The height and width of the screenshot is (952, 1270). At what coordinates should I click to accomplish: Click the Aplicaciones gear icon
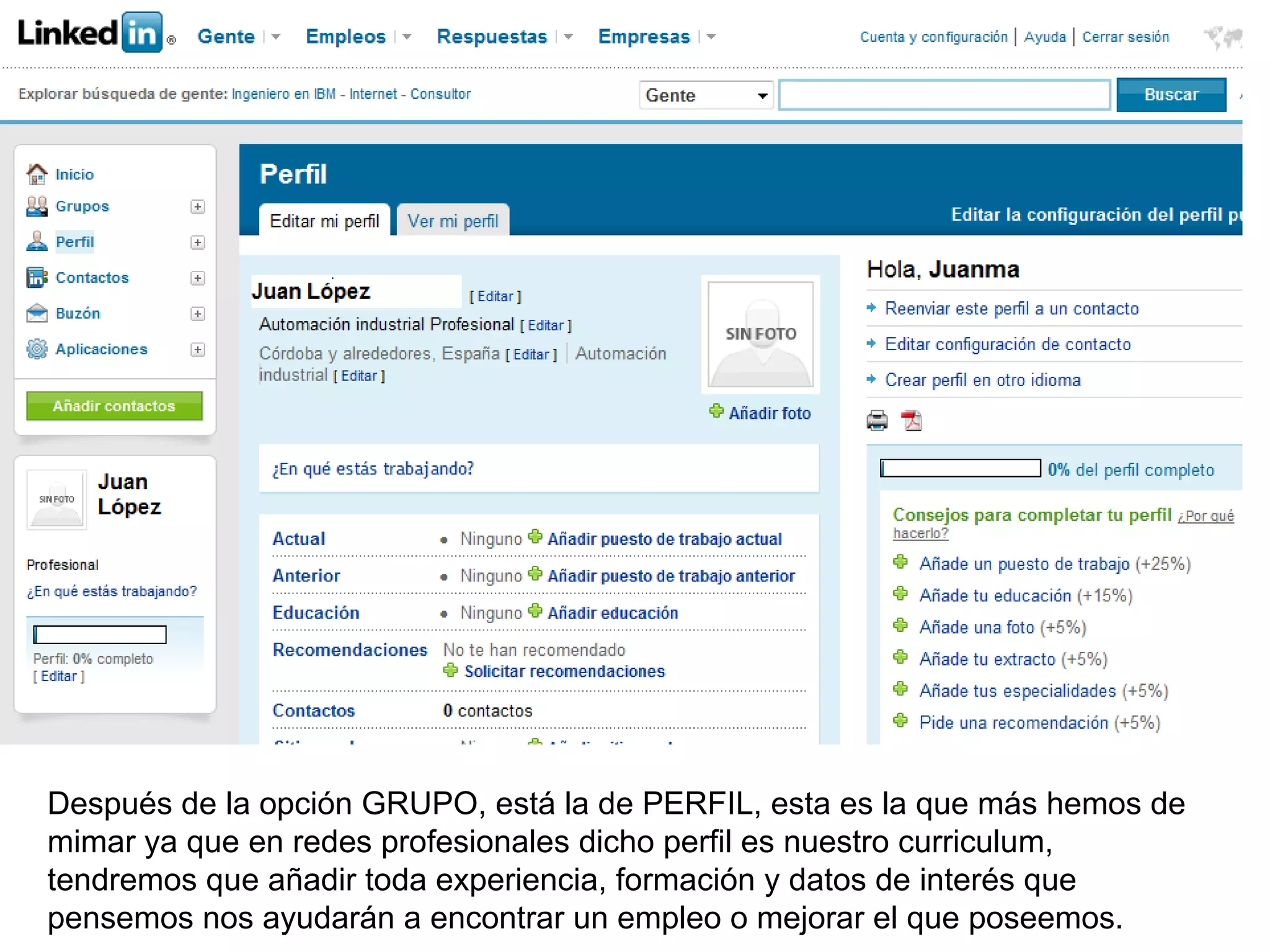(37, 349)
